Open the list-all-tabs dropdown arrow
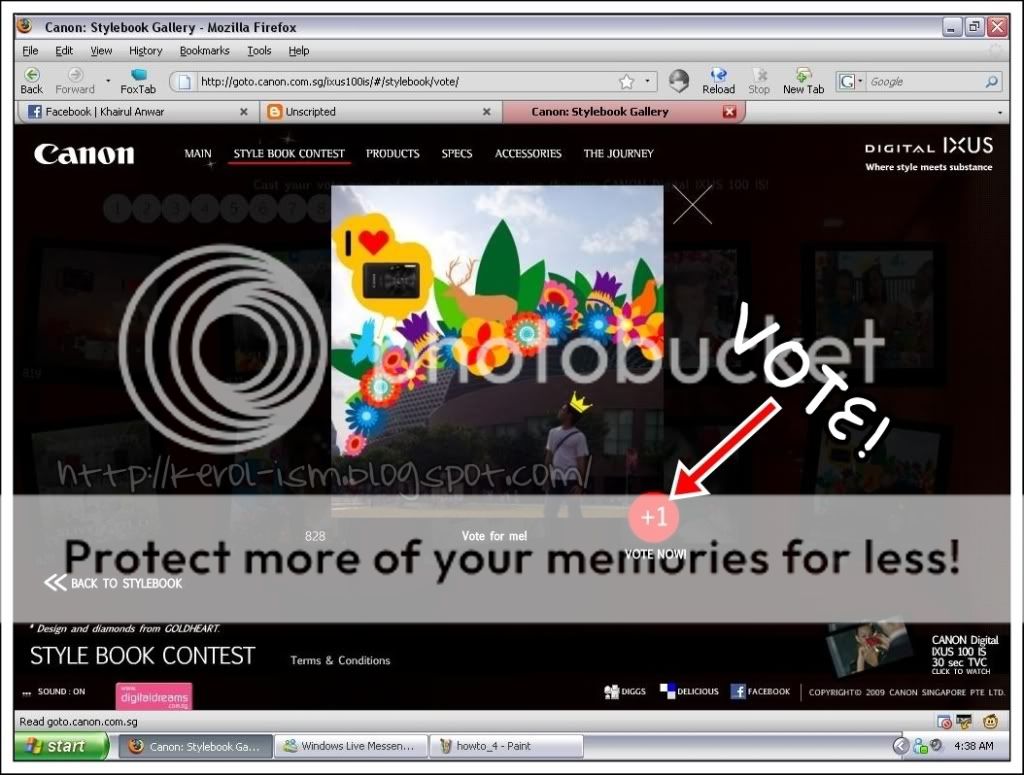The image size is (1024, 775). (1000, 112)
